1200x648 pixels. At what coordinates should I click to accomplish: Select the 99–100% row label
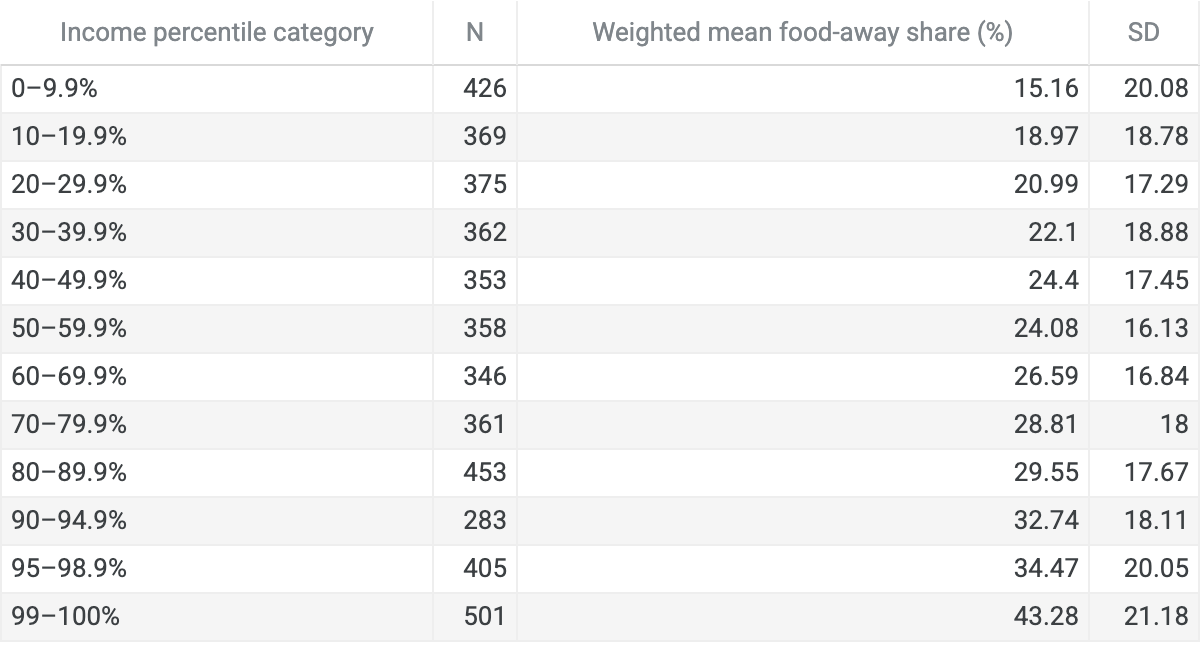(x=216, y=617)
